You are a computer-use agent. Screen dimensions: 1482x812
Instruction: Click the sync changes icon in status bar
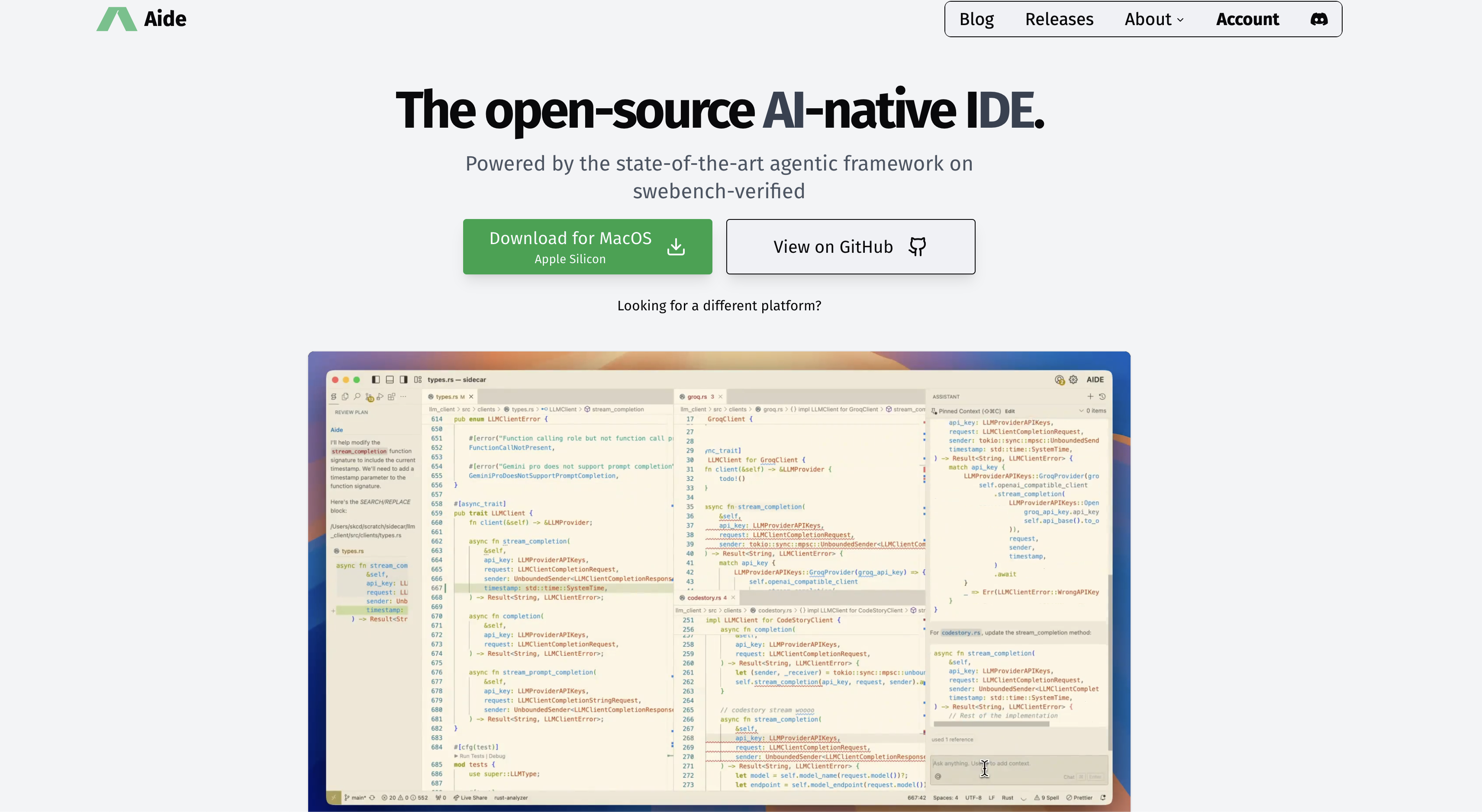372,798
